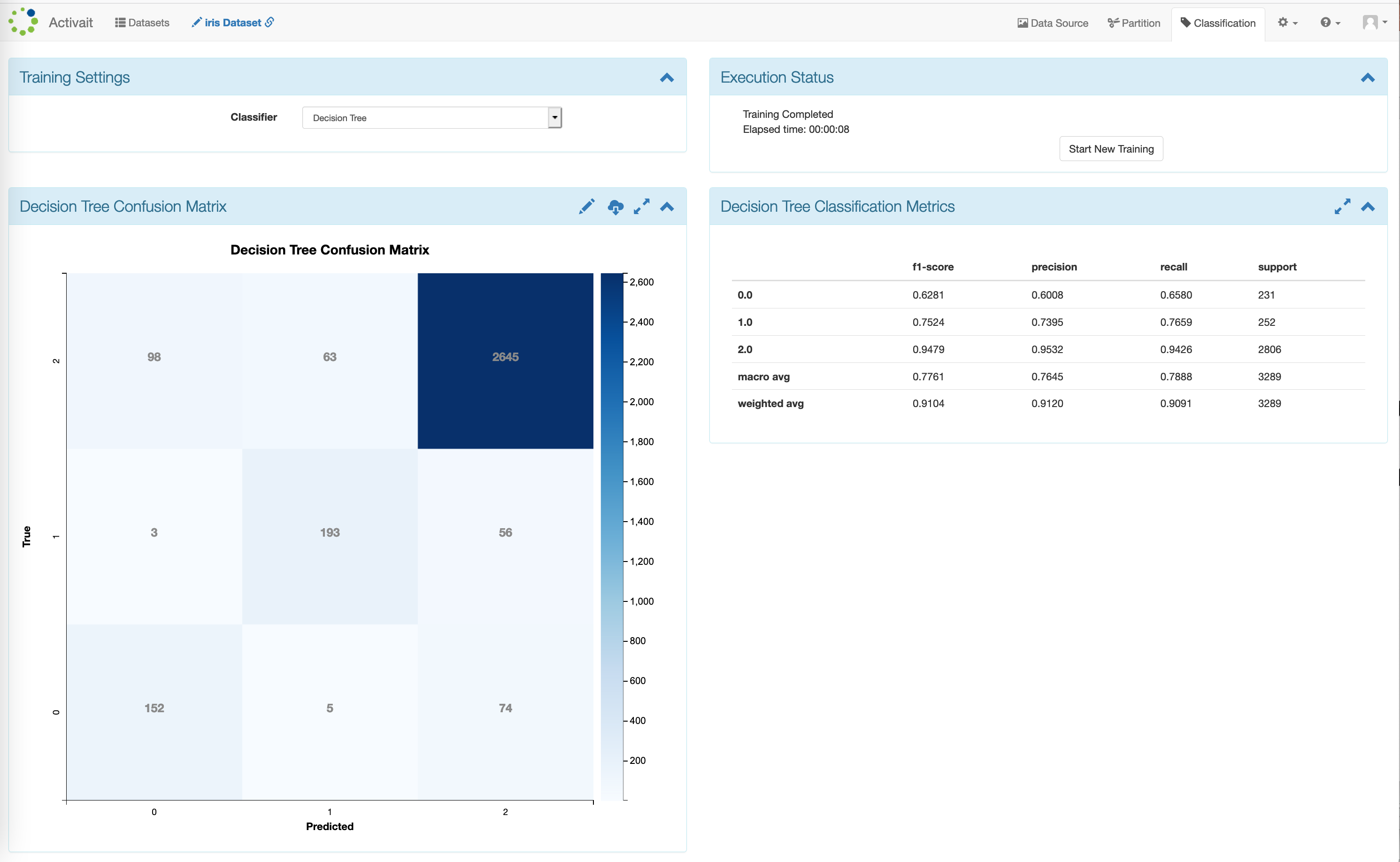Open the settings gear dropdown
Image resolution: width=1400 pixels, height=862 pixels.
pos(1287,23)
